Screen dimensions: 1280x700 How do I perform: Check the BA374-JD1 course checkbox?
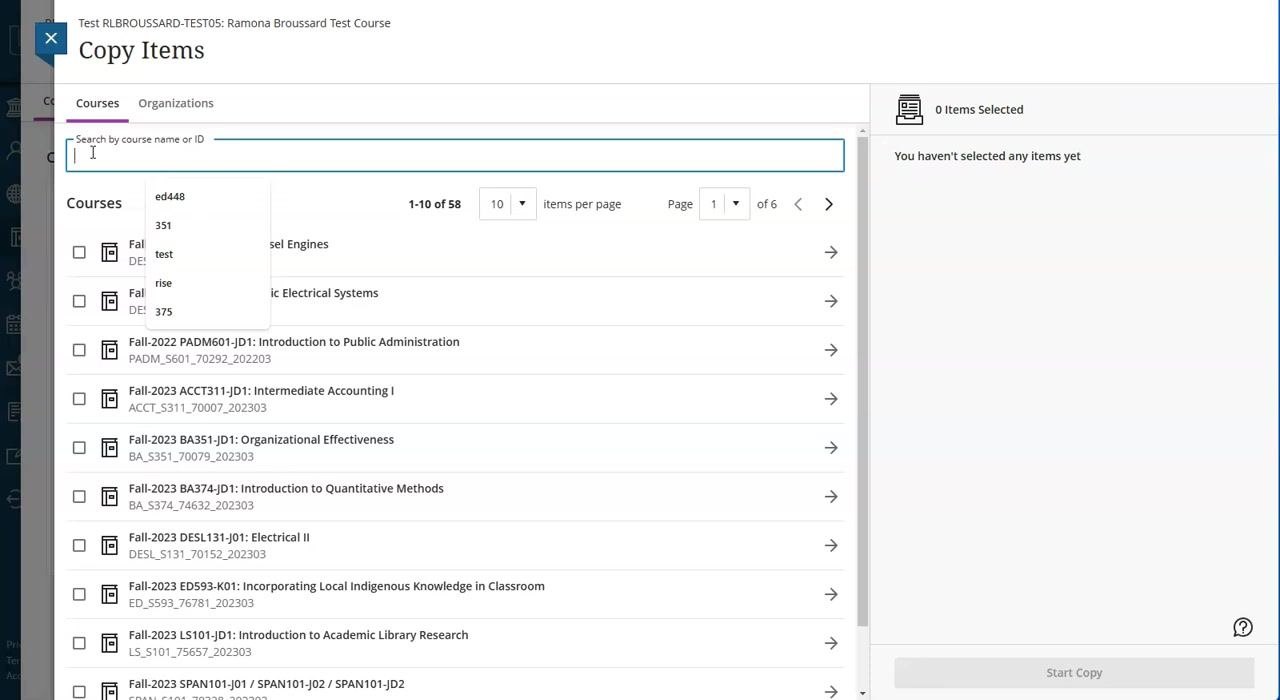pos(79,496)
